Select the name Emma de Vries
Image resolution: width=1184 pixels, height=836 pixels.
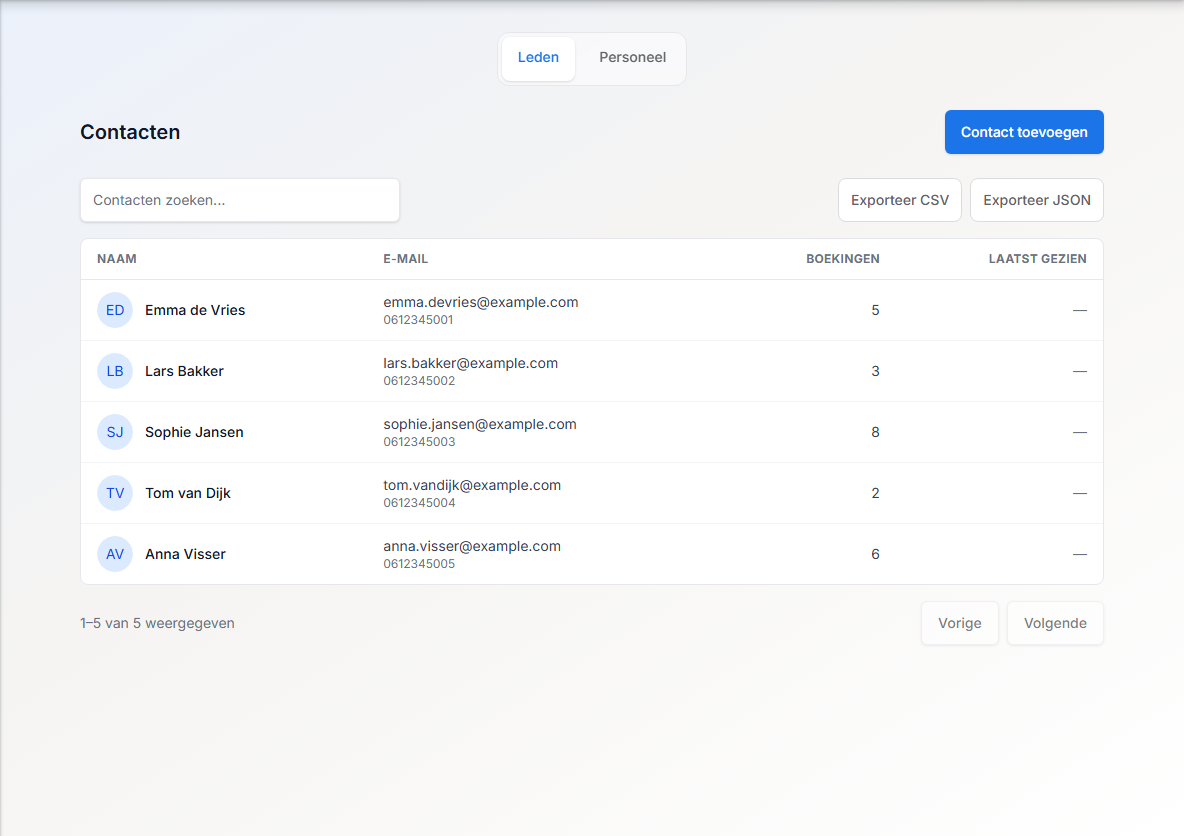(195, 310)
